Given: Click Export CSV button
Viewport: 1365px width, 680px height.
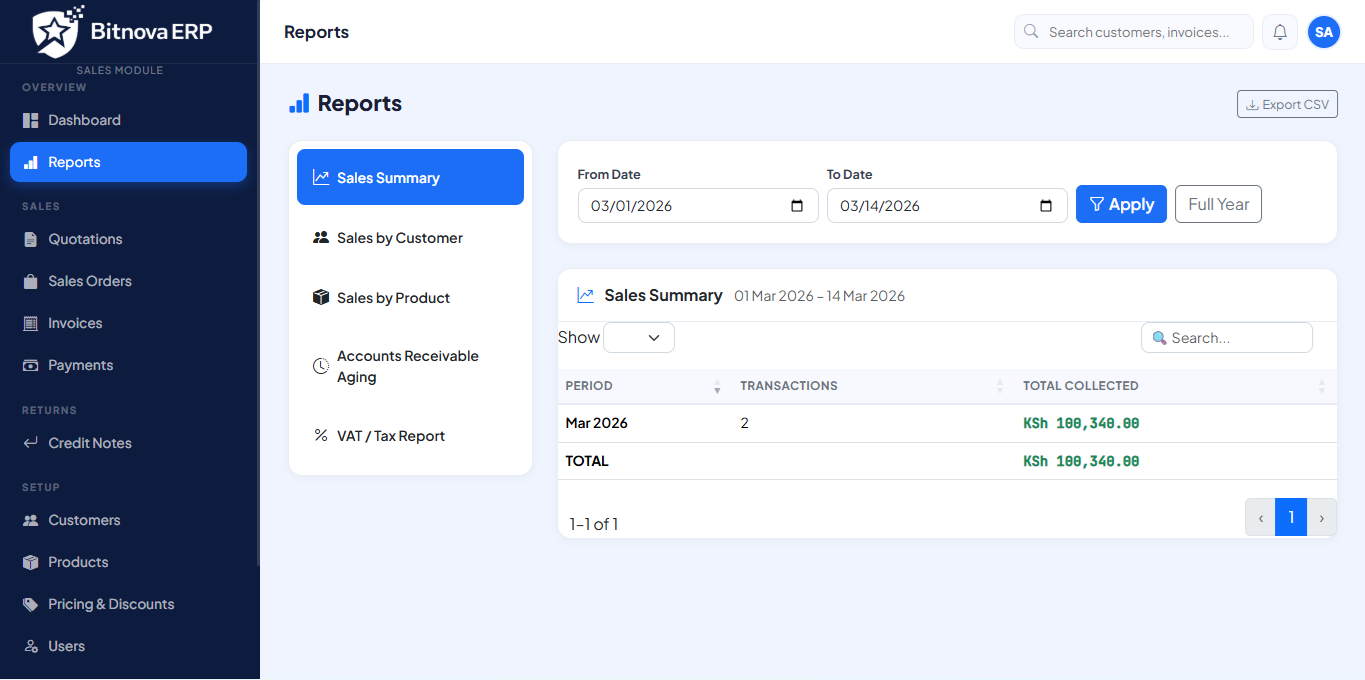Looking at the screenshot, I should click(1287, 104).
